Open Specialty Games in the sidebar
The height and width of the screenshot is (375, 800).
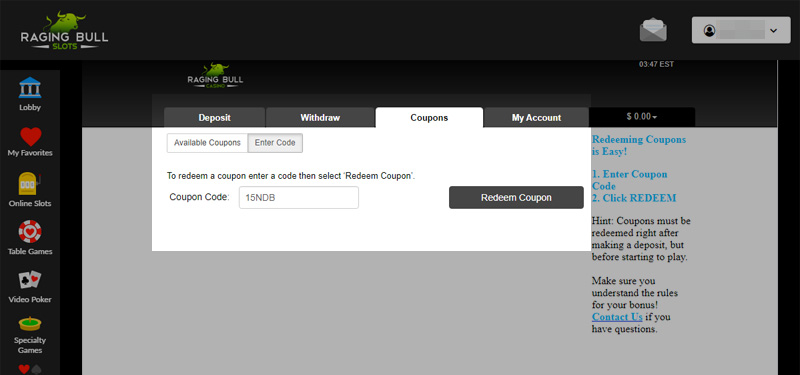(x=30, y=336)
